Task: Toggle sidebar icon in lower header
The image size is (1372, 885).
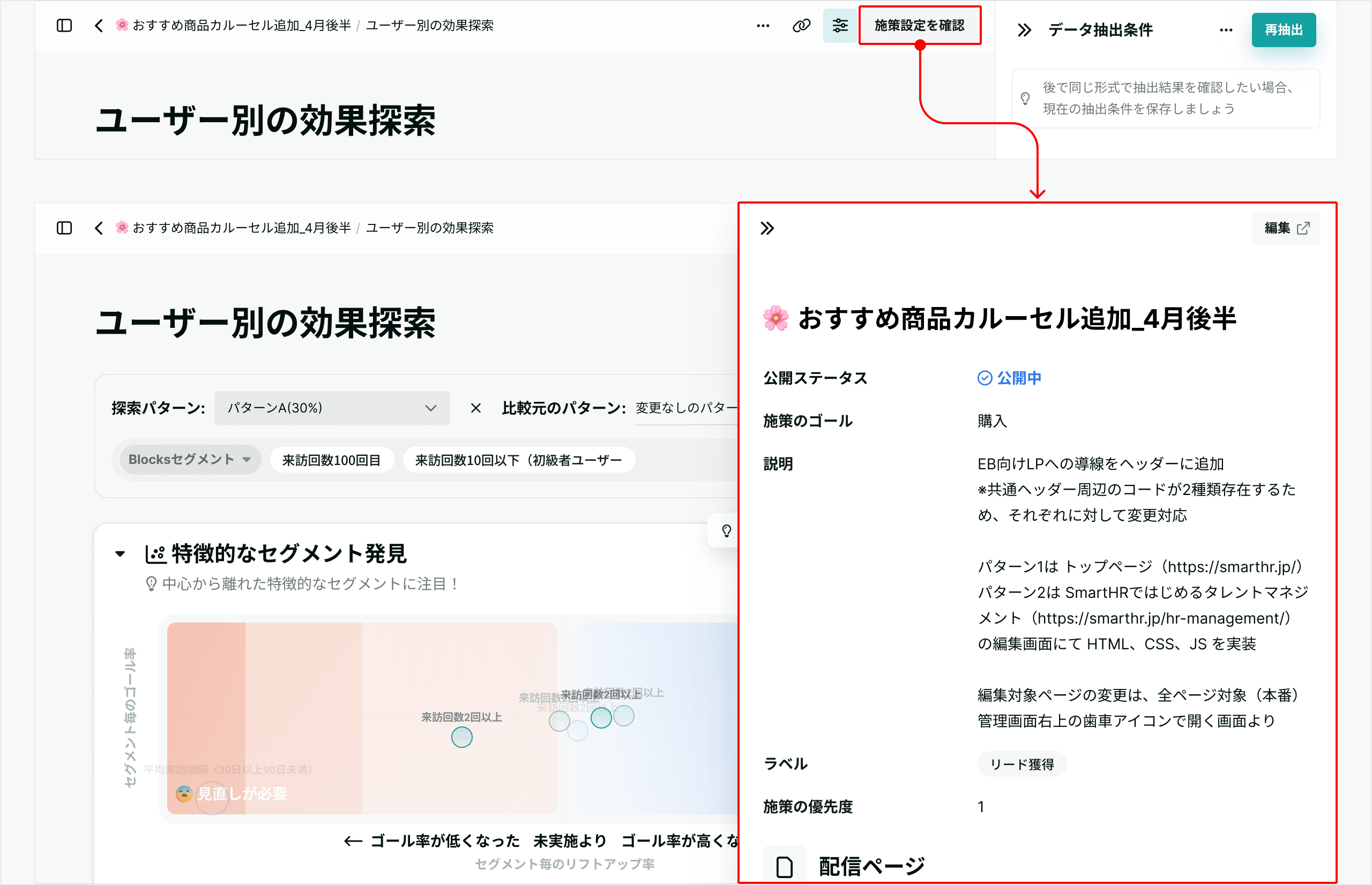Action: coord(64,228)
